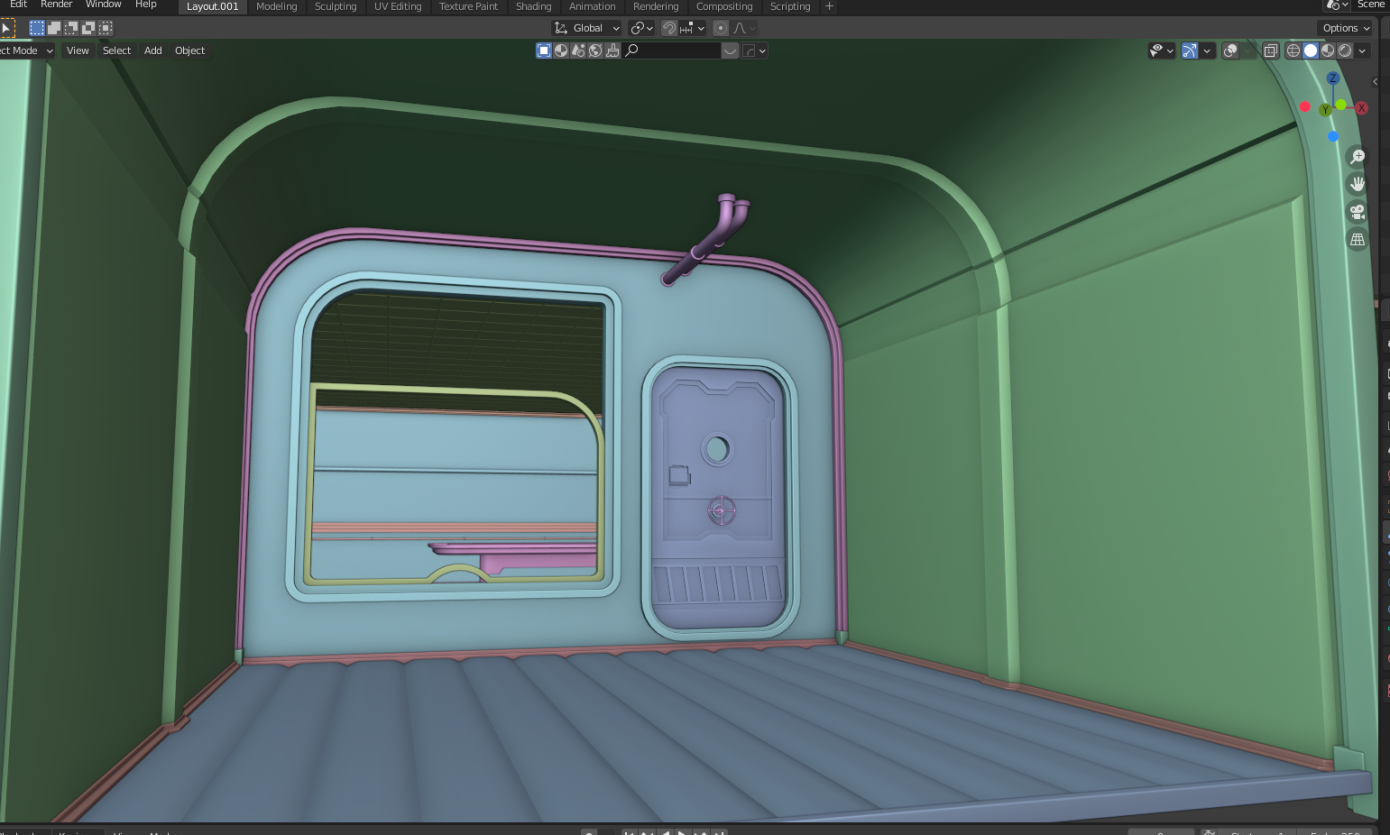Viewport: 1390px width, 835px height.
Task: Toggle Show Gizmo button
Action: 1189,51
